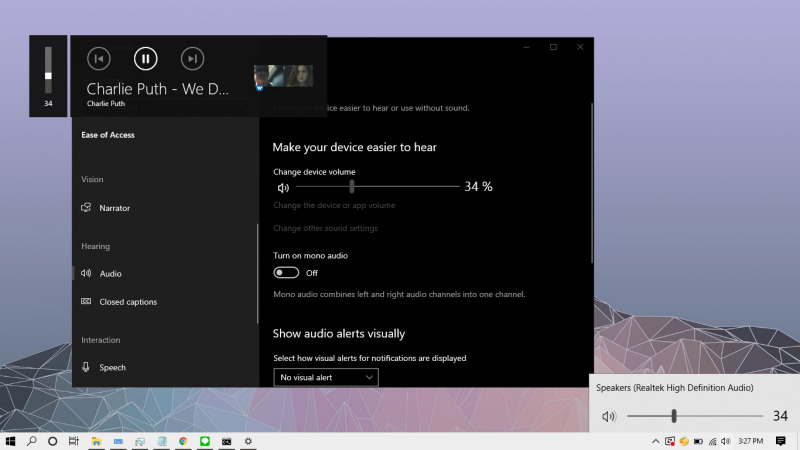Viewport: 800px width, 450px height.
Task: Mute speakers via flyout speaker icon
Action: click(609, 416)
